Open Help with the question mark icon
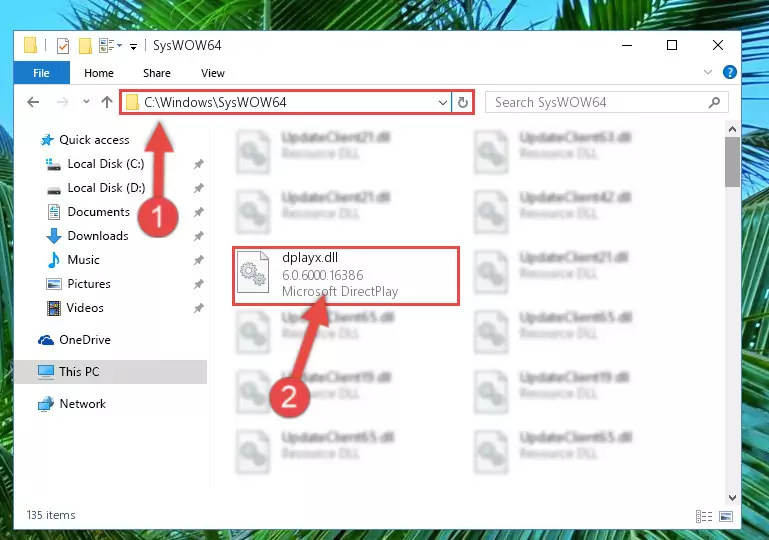769x540 pixels. [729, 72]
